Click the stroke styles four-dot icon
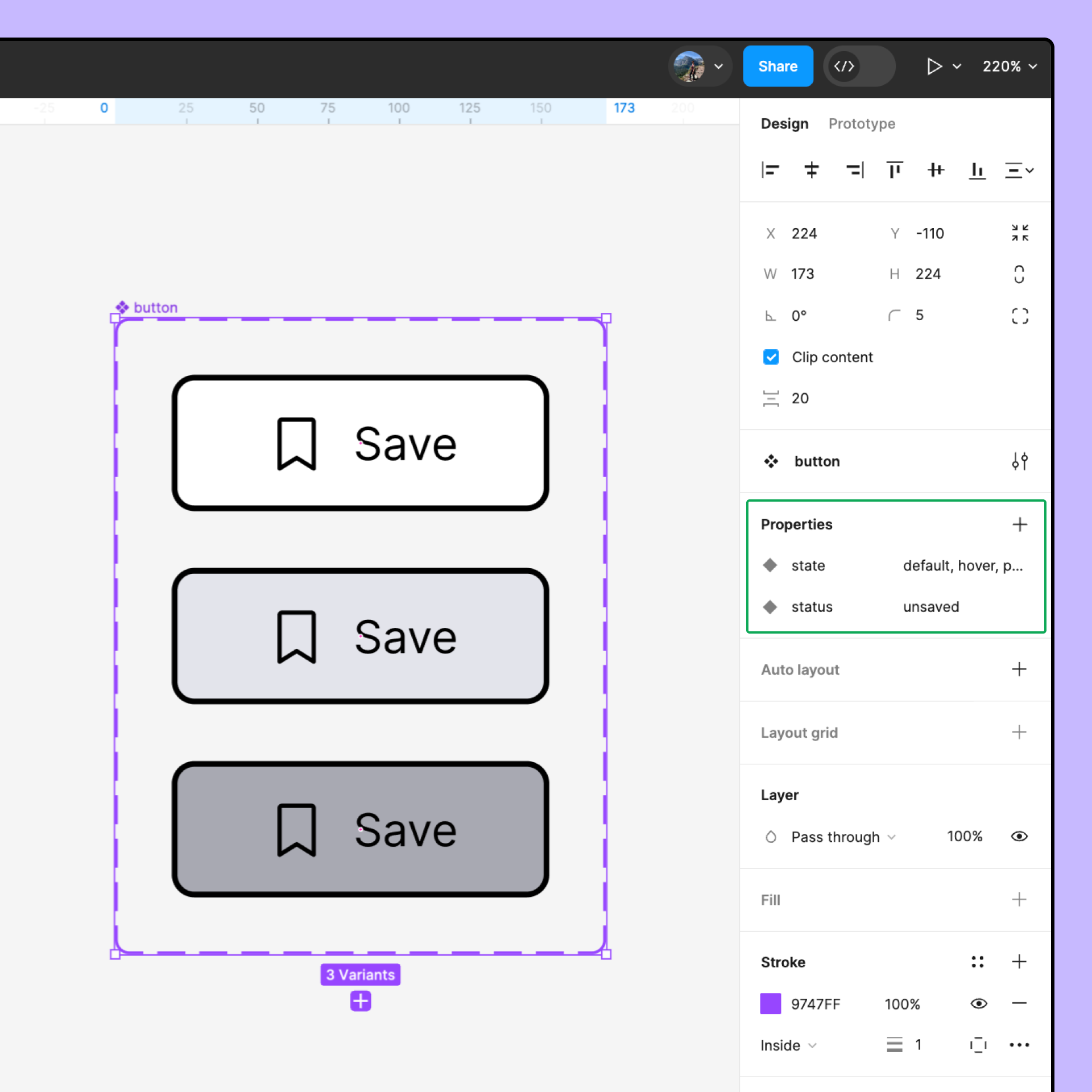 [x=977, y=962]
